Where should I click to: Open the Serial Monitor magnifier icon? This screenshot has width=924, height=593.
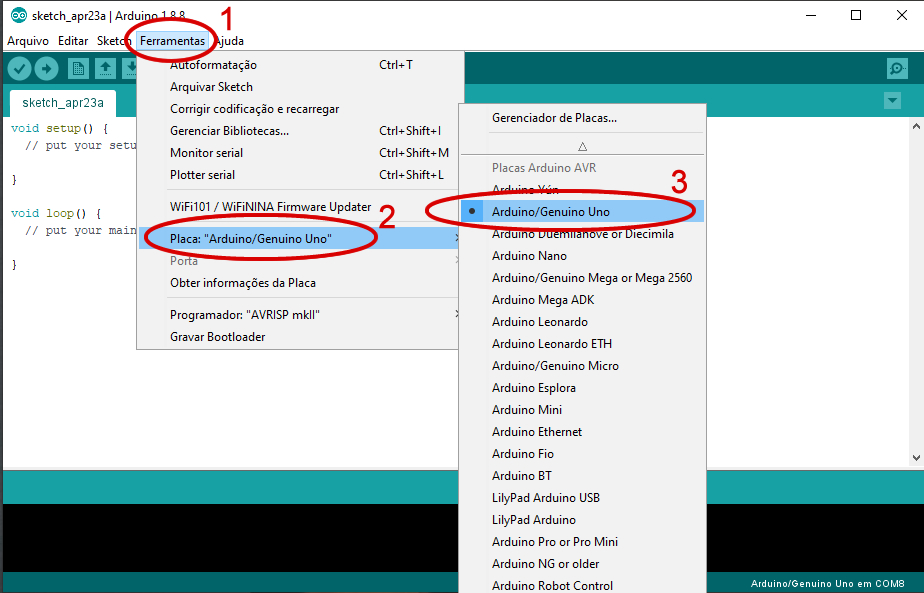(897, 69)
